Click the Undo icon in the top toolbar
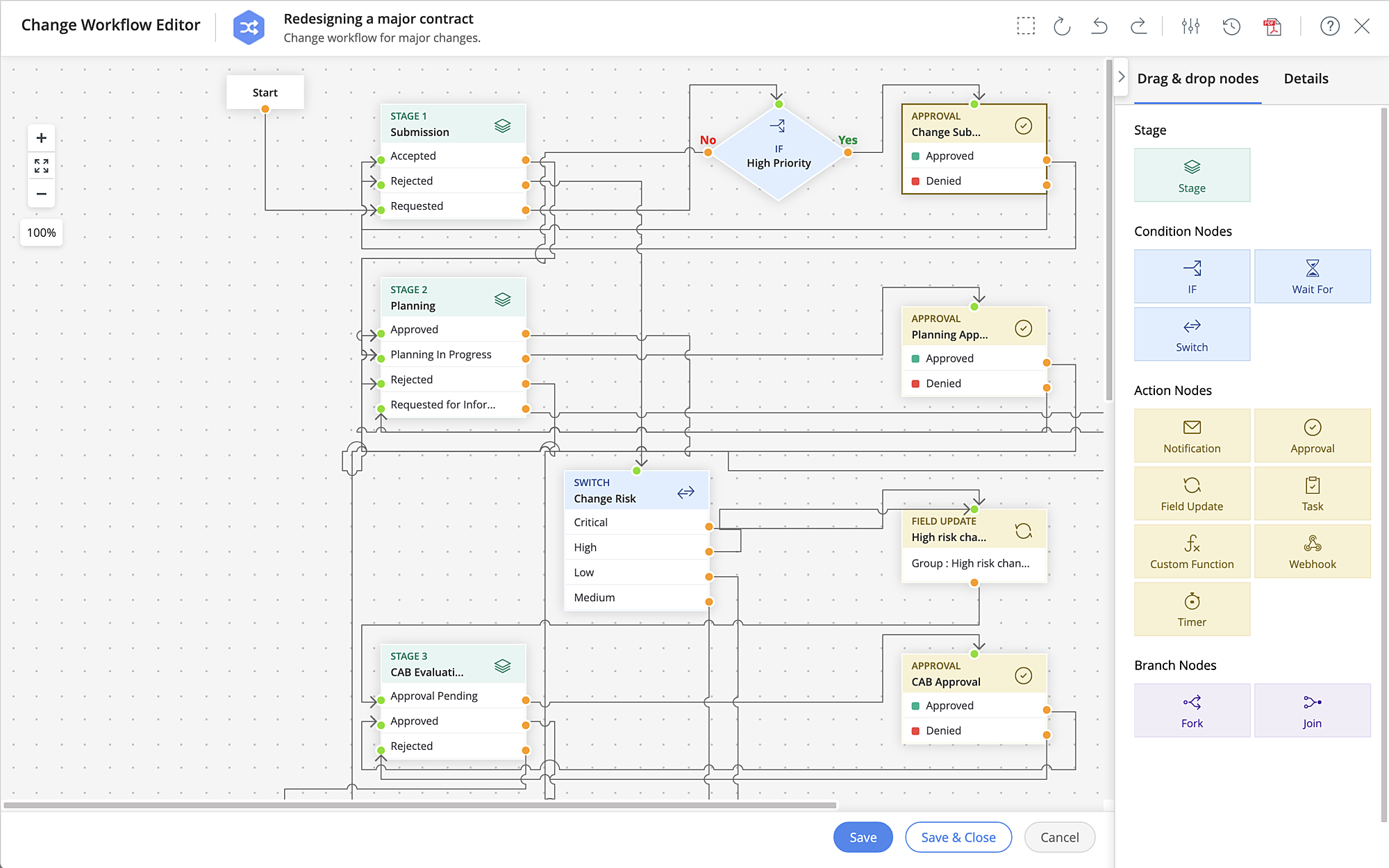The width and height of the screenshot is (1389, 868). pyautogui.click(x=1099, y=26)
